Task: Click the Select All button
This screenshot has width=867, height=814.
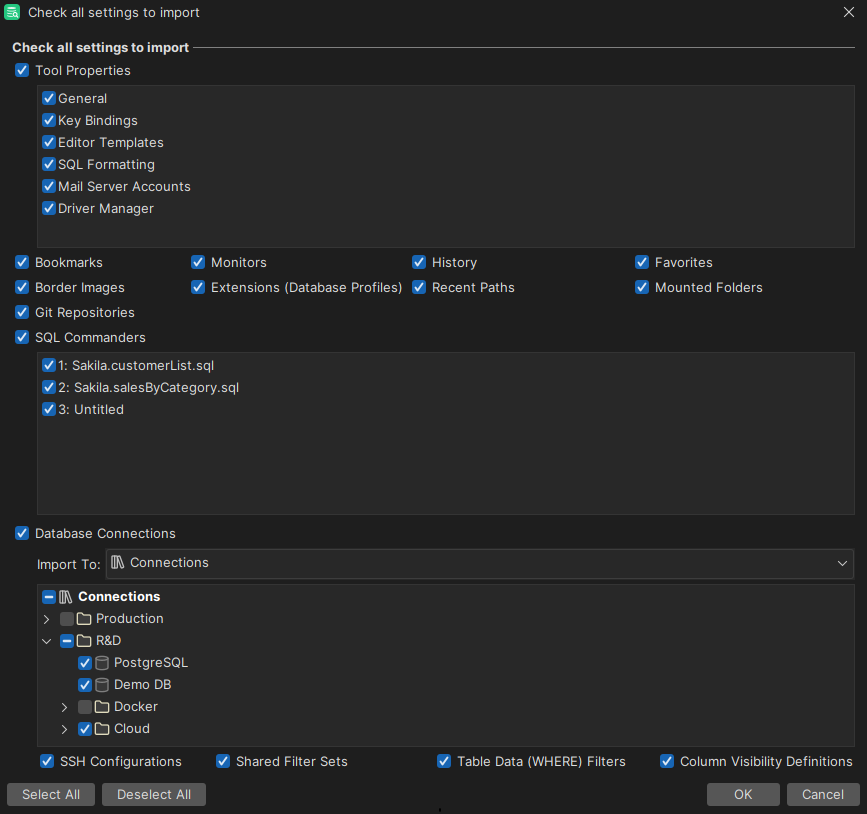Action: pyautogui.click(x=50, y=794)
